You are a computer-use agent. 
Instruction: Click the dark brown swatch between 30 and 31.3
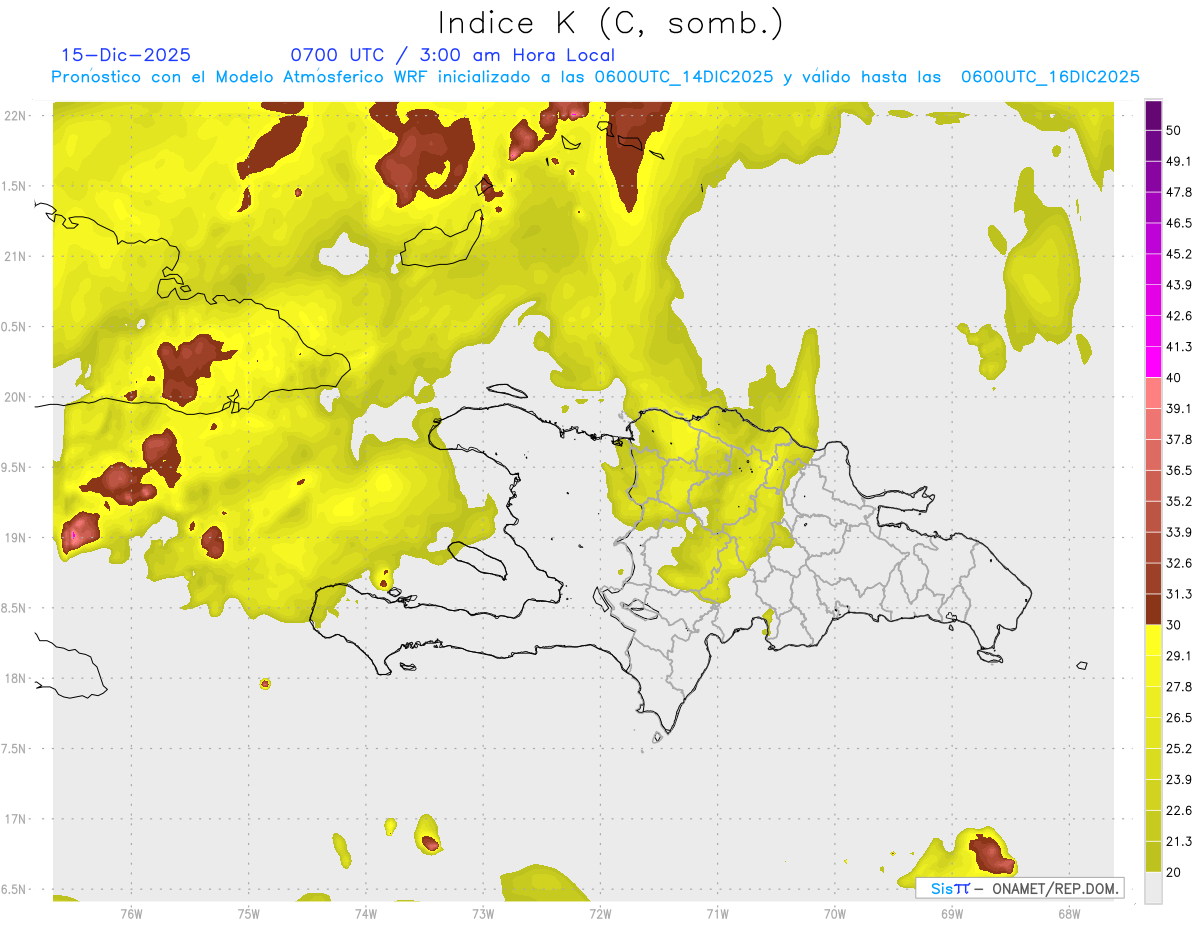[x=1153, y=609]
